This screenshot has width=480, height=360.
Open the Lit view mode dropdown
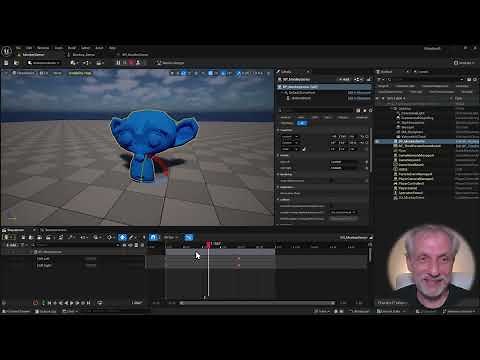[x=44, y=73]
